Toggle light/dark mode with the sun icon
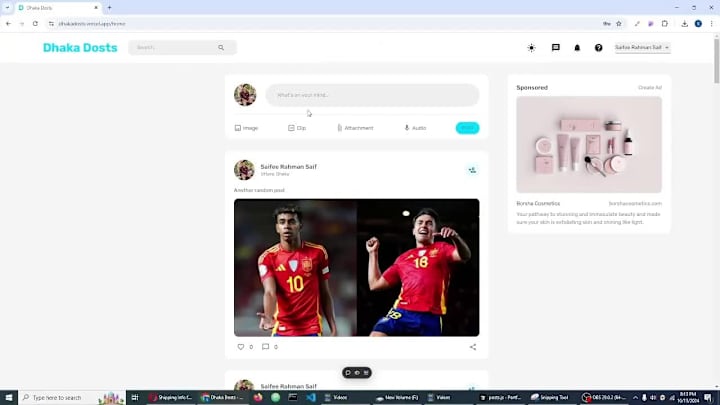 (531, 48)
